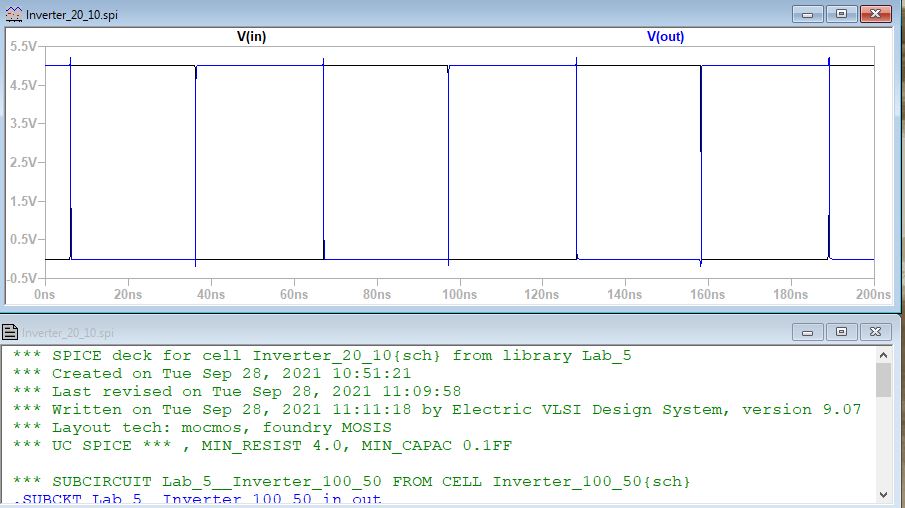Click the 80ns time axis label
This screenshot has height=508, width=905.
tap(377, 294)
